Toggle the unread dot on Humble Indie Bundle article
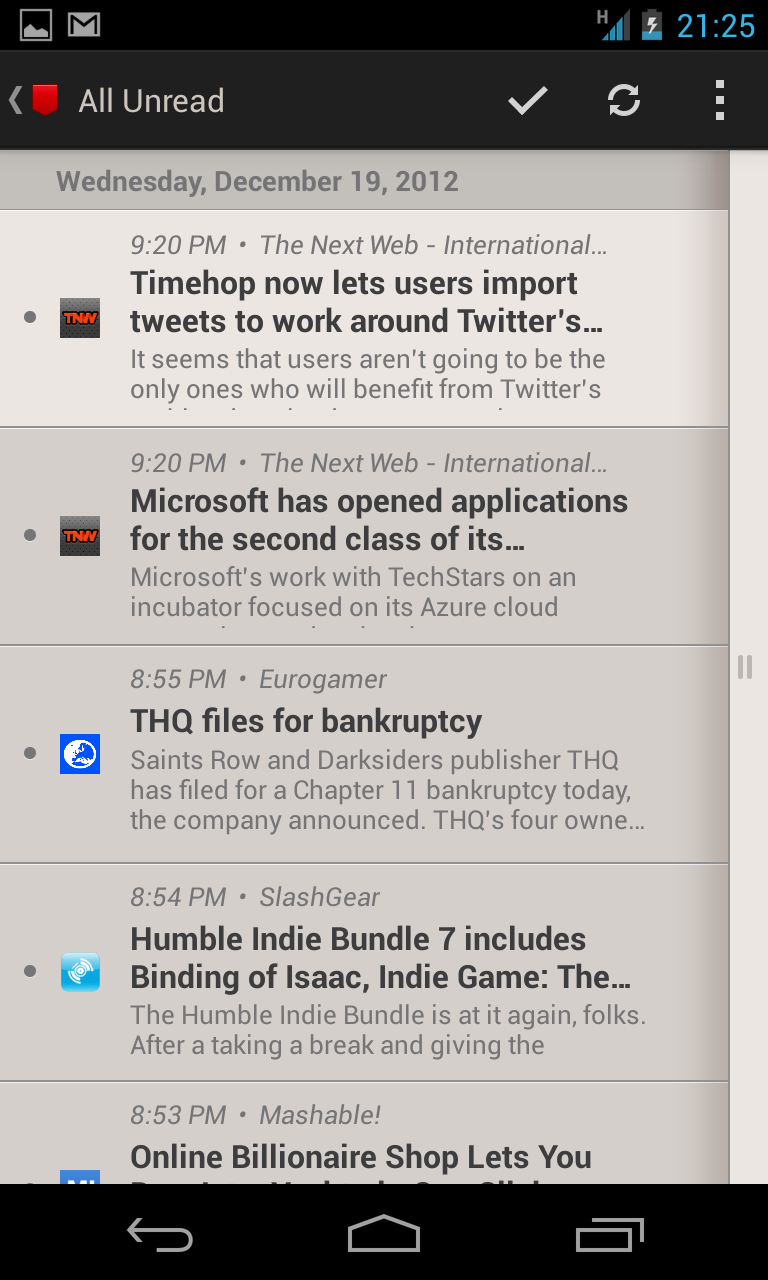This screenshot has width=768, height=1280. coord(30,971)
